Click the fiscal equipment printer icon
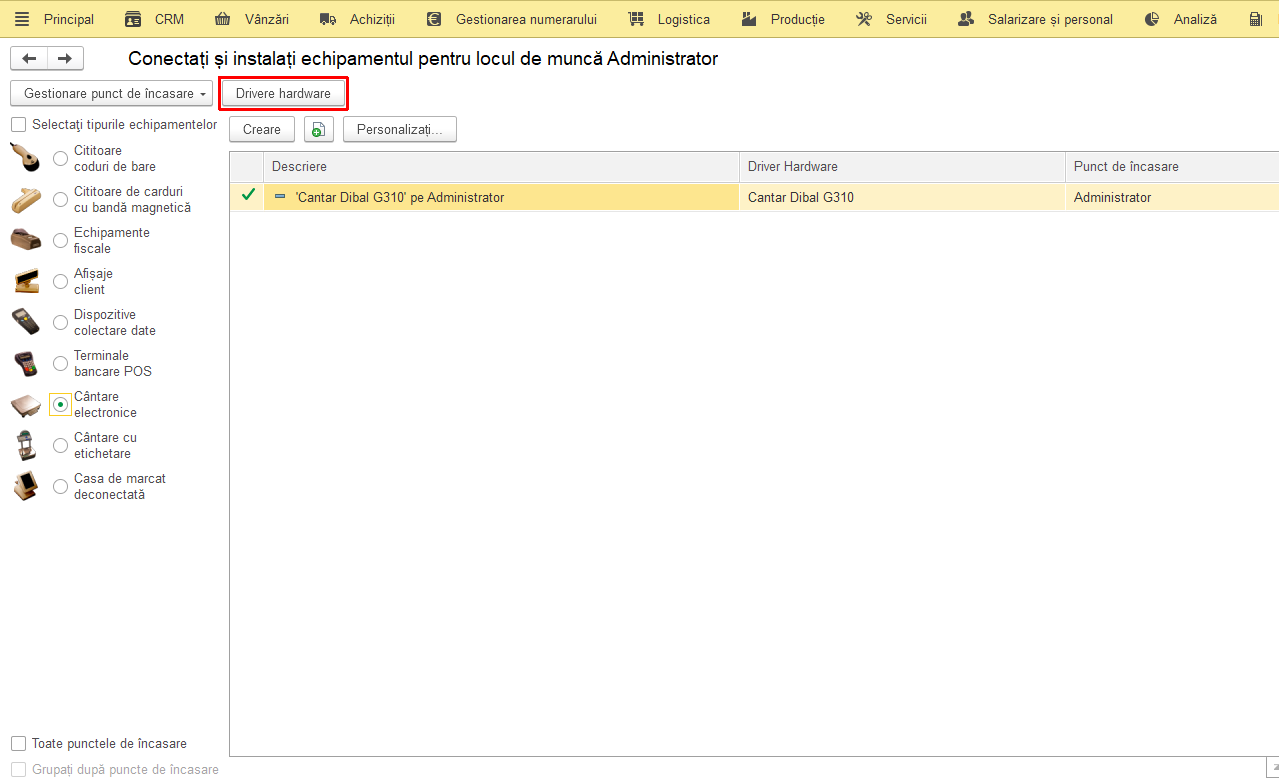This screenshot has width=1279, height=782. pos(25,240)
